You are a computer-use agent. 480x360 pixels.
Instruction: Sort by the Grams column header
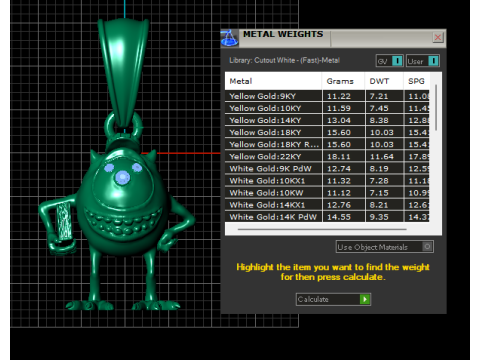(343, 81)
